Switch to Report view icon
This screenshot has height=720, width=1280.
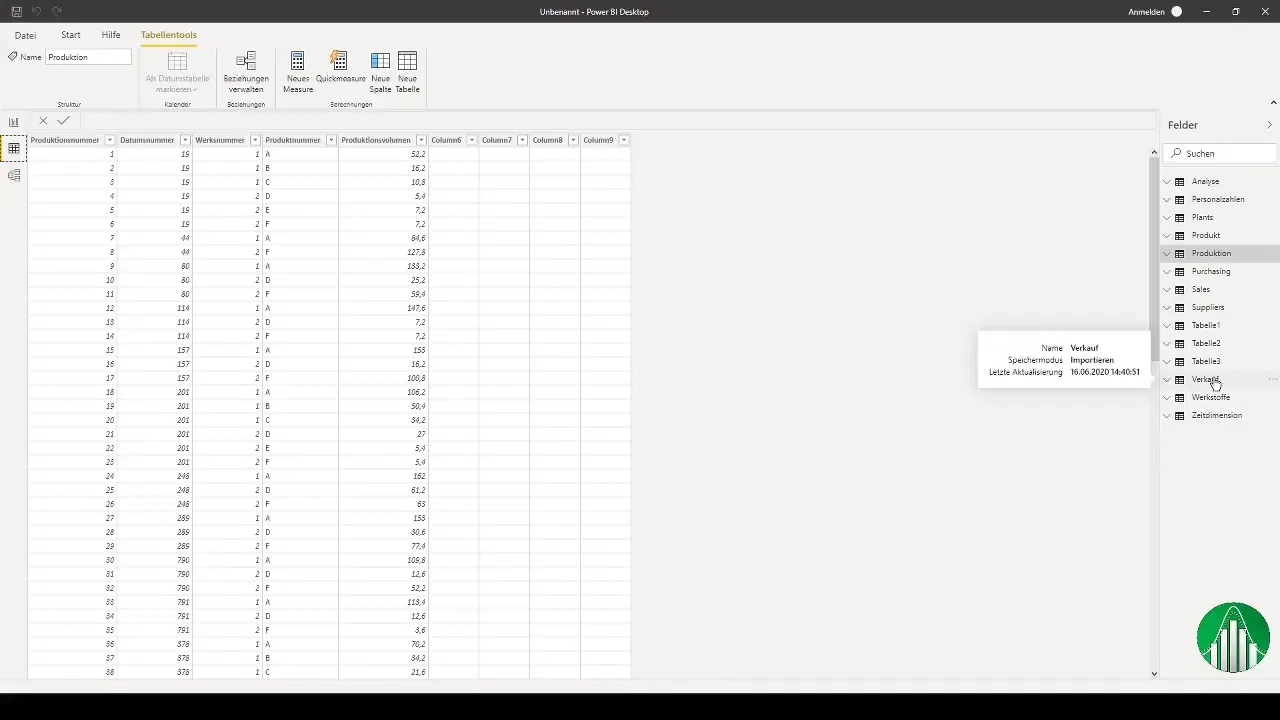click(x=14, y=122)
